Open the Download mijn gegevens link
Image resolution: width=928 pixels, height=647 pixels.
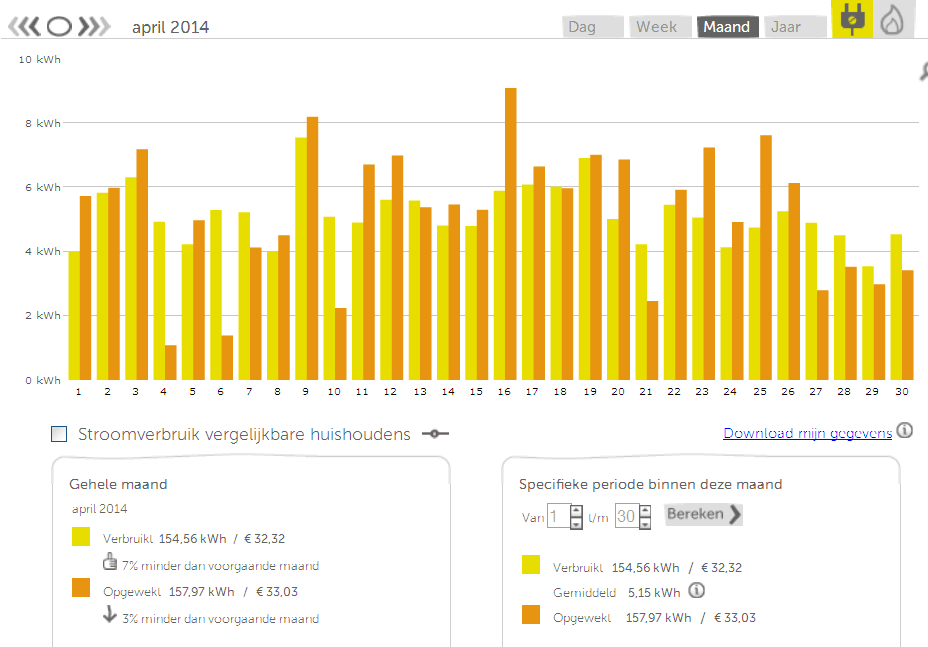pos(807,433)
